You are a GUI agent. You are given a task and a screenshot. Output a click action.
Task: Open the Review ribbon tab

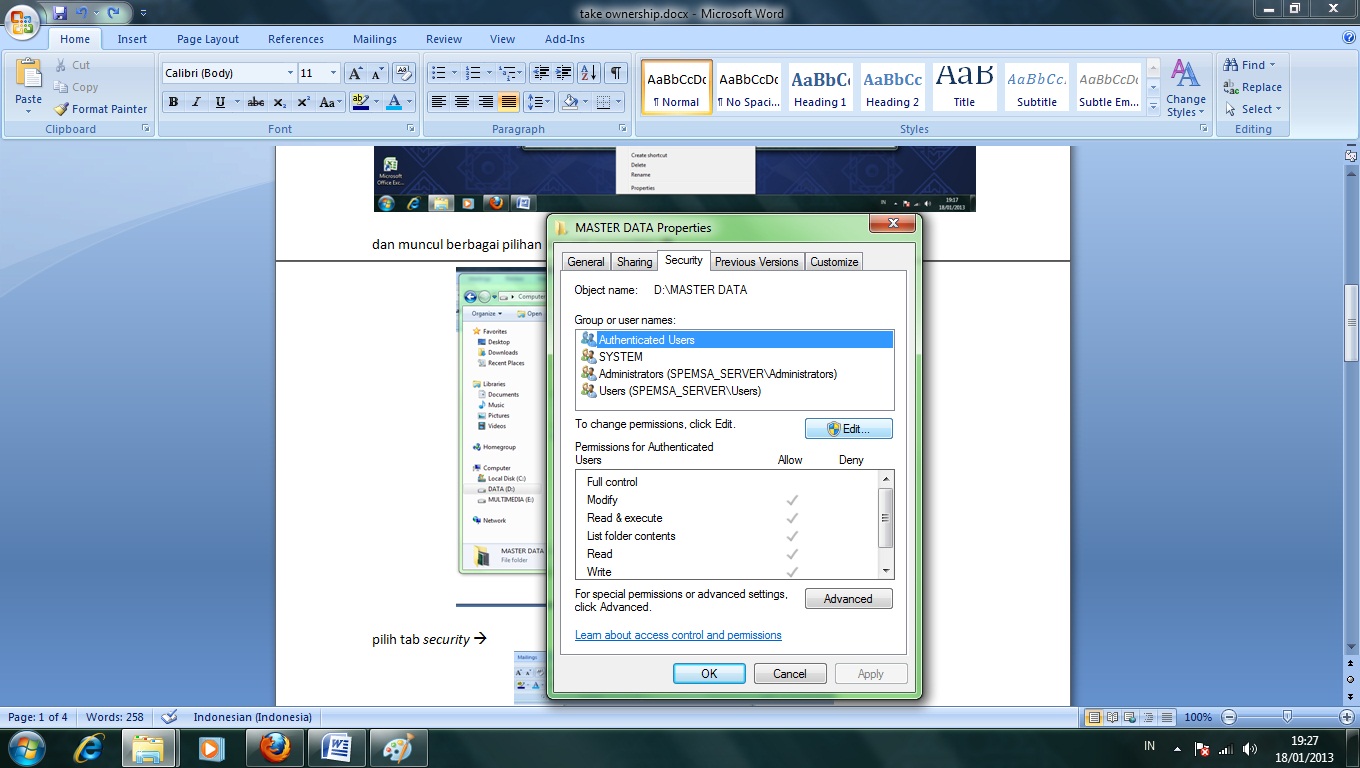(x=444, y=39)
